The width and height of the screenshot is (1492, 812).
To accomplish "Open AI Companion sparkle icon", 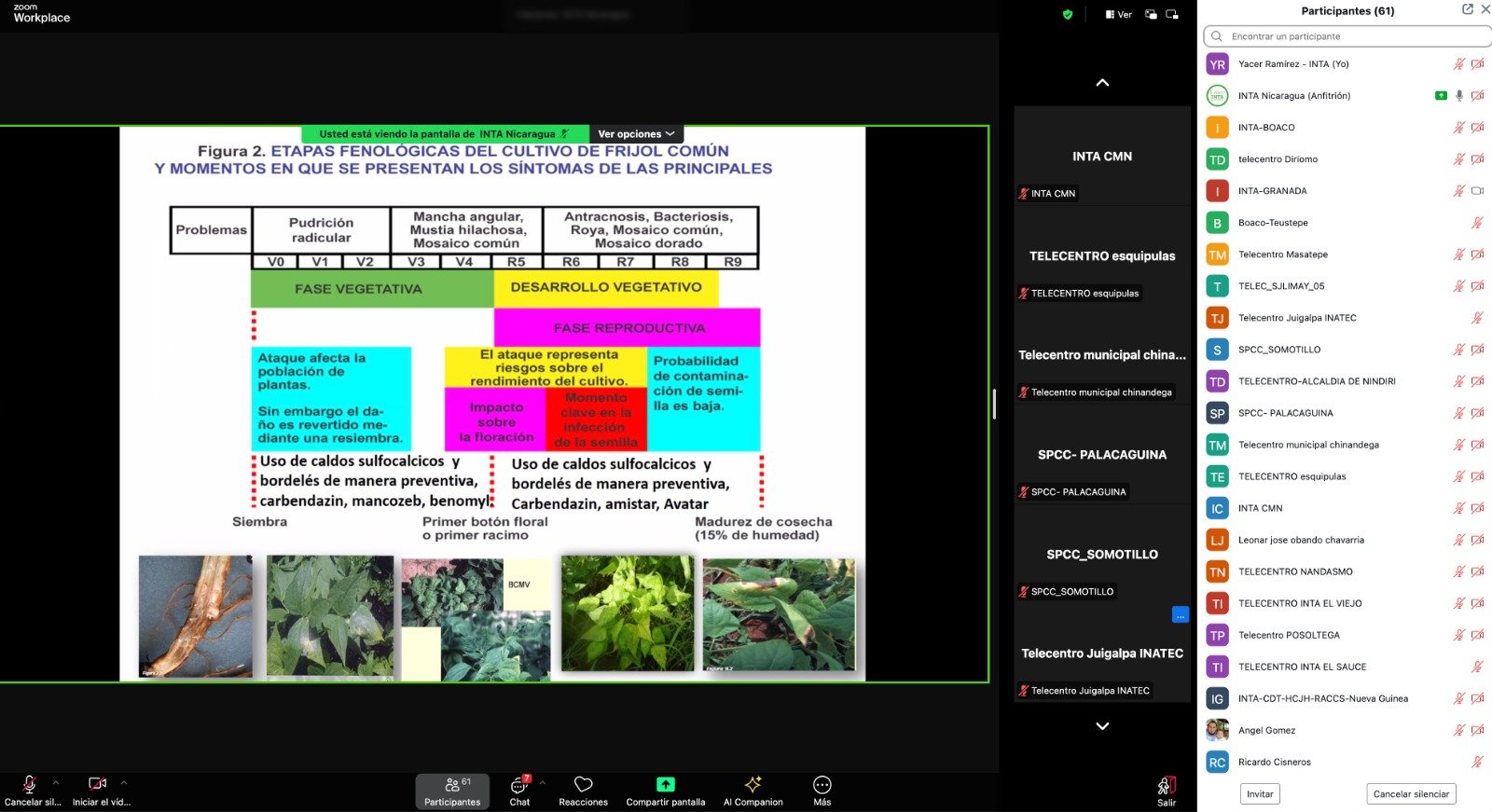I will pos(753,785).
